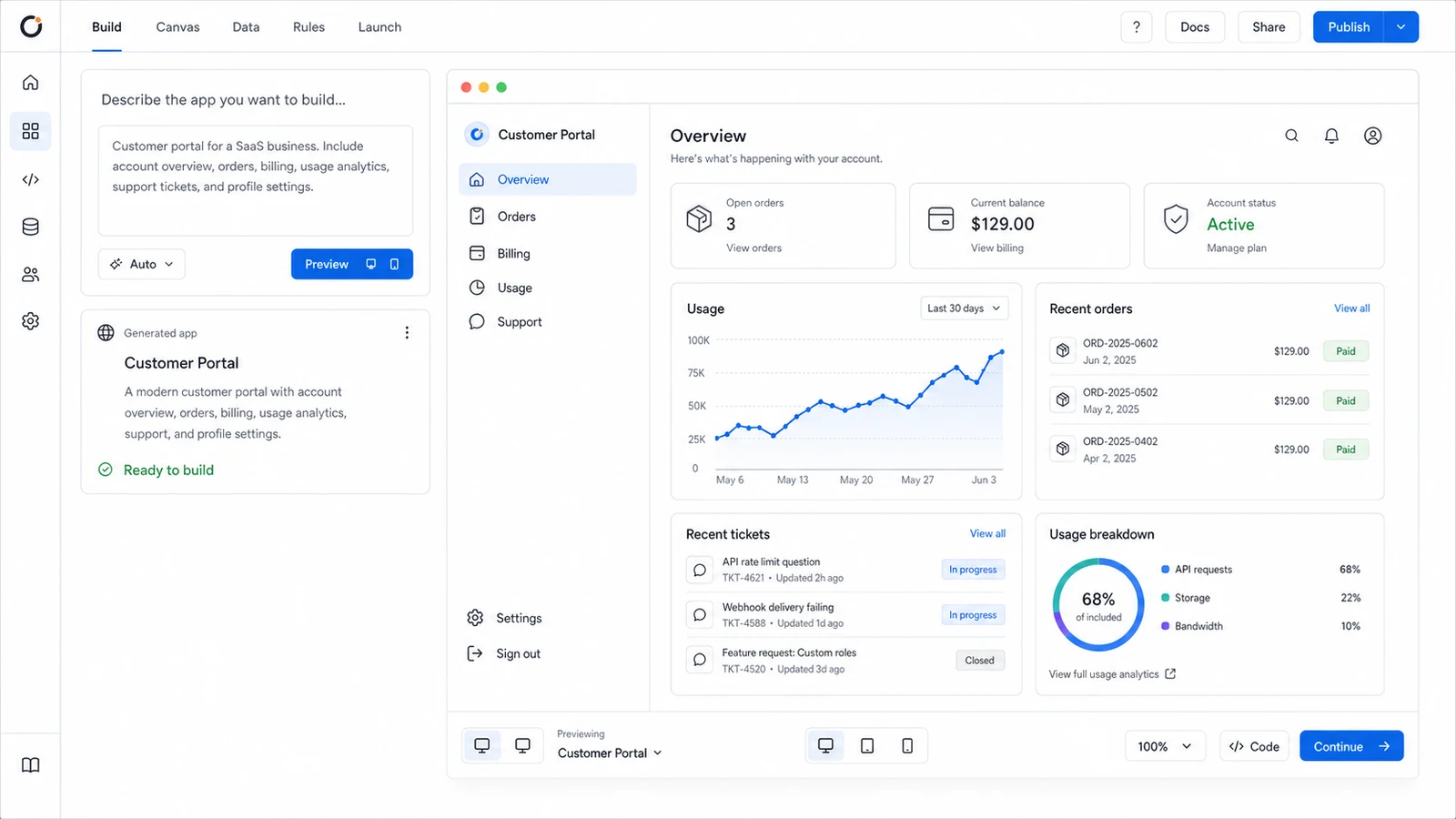Open the notifications bell icon

click(1331, 136)
